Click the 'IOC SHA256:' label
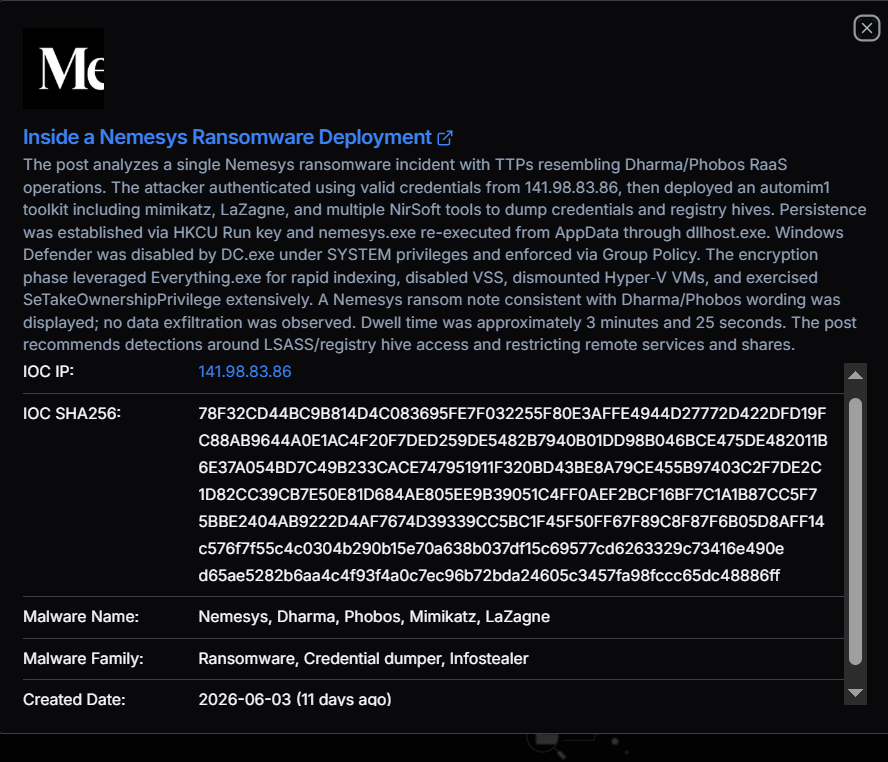Image resolution: width=888 pixels, height=762 pixels. [x=72, y=414]
